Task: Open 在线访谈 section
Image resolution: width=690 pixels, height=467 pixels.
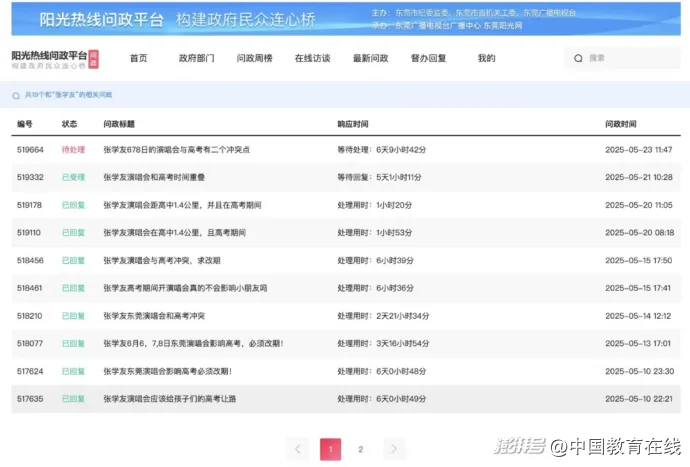Action: click(x=312, y=59)
